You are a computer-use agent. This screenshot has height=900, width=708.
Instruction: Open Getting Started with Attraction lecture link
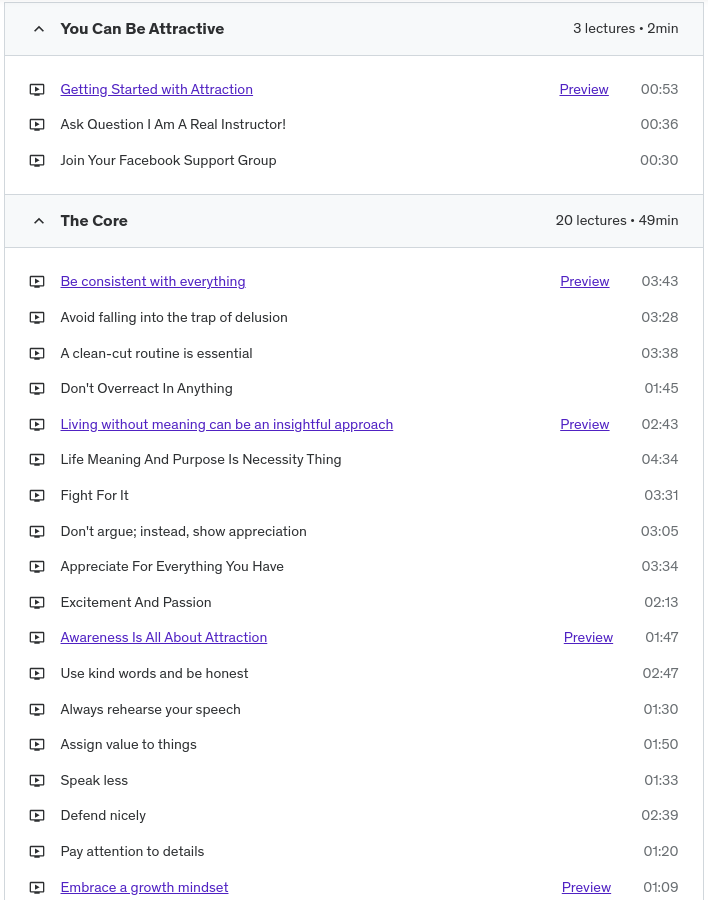pos(156,90)
